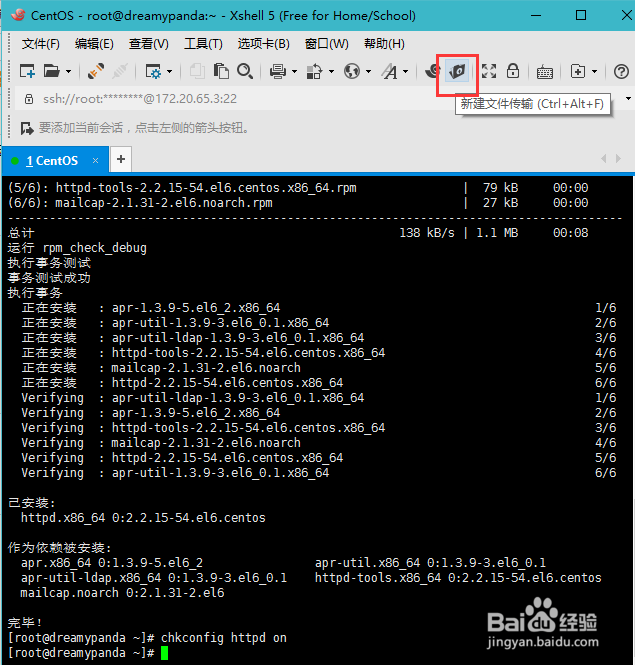
Task: Expand the Encoding globe dropdown arrow
Action: click(368, 71)
